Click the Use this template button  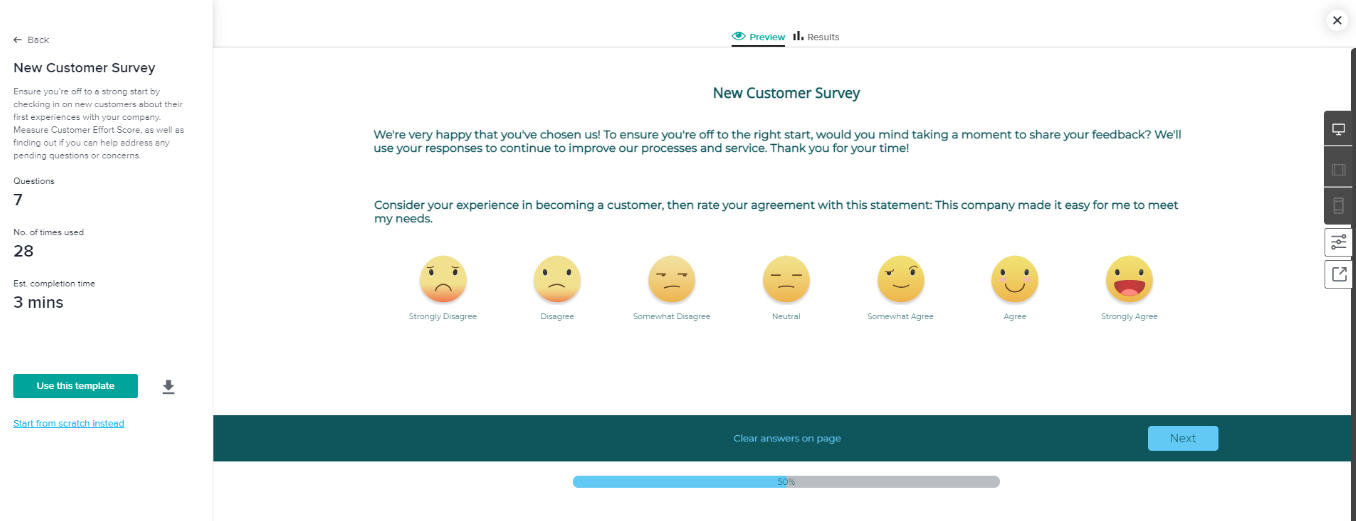click(x=75, y=386)
